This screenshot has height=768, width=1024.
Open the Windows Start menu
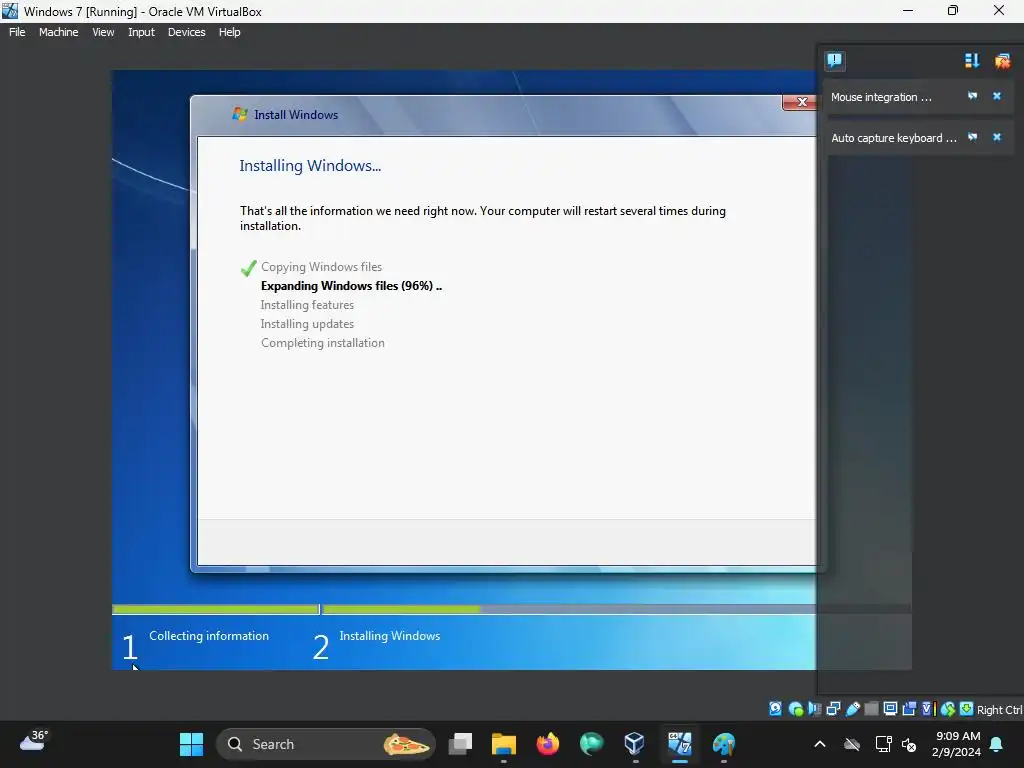tap(191, 744)
